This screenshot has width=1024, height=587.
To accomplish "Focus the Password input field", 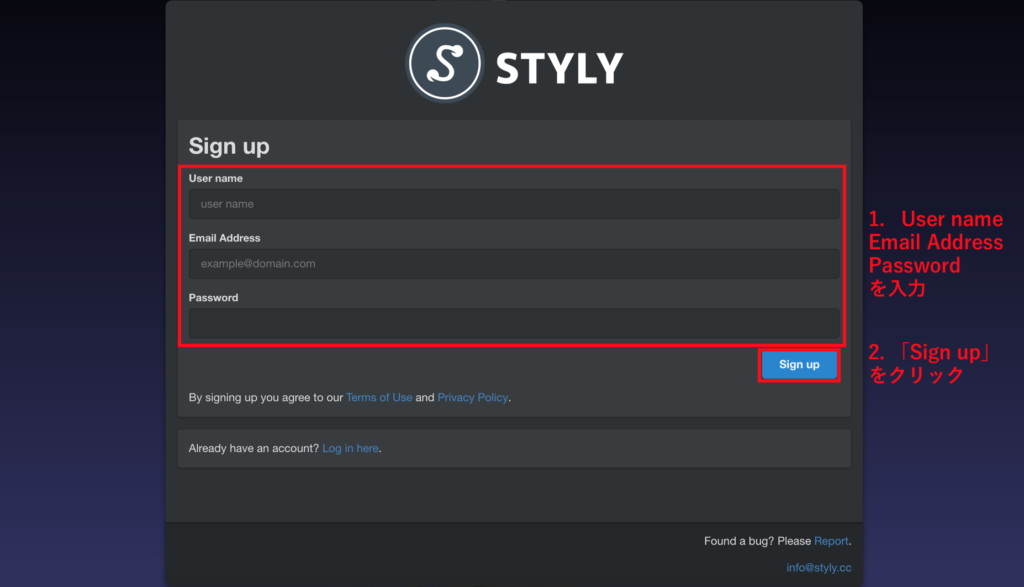I will pos(514,323).
